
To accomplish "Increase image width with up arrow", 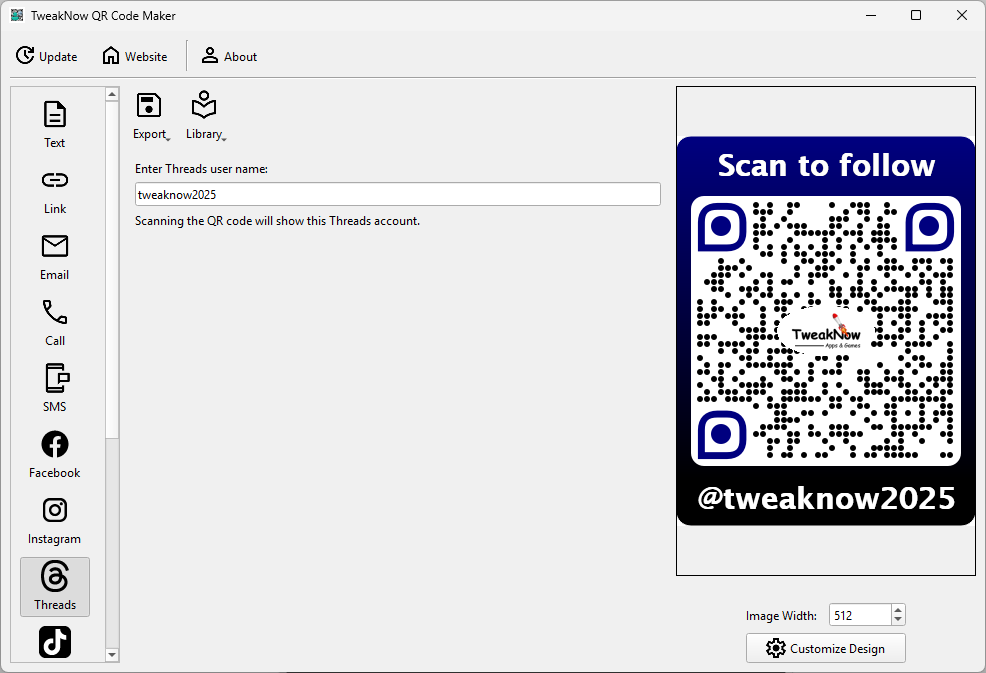I will click(x=897, y=610).
